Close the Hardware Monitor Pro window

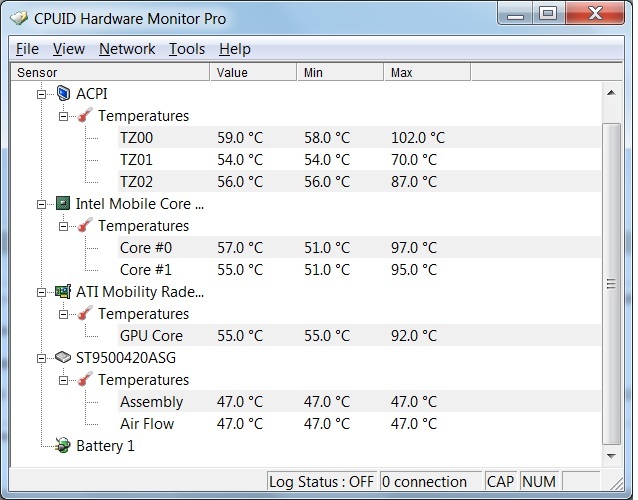(594, 13)
